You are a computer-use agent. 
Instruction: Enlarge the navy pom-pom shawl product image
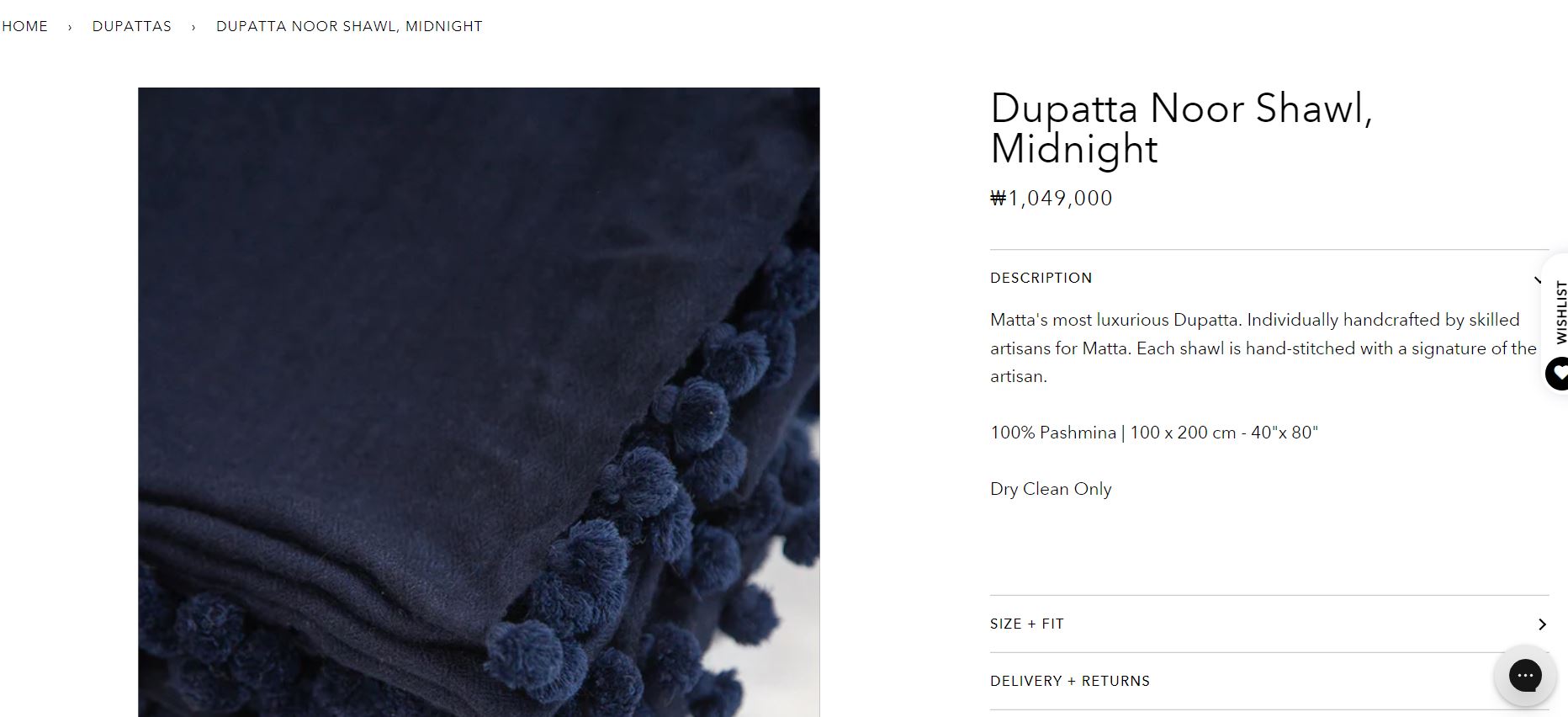point(479,402)
